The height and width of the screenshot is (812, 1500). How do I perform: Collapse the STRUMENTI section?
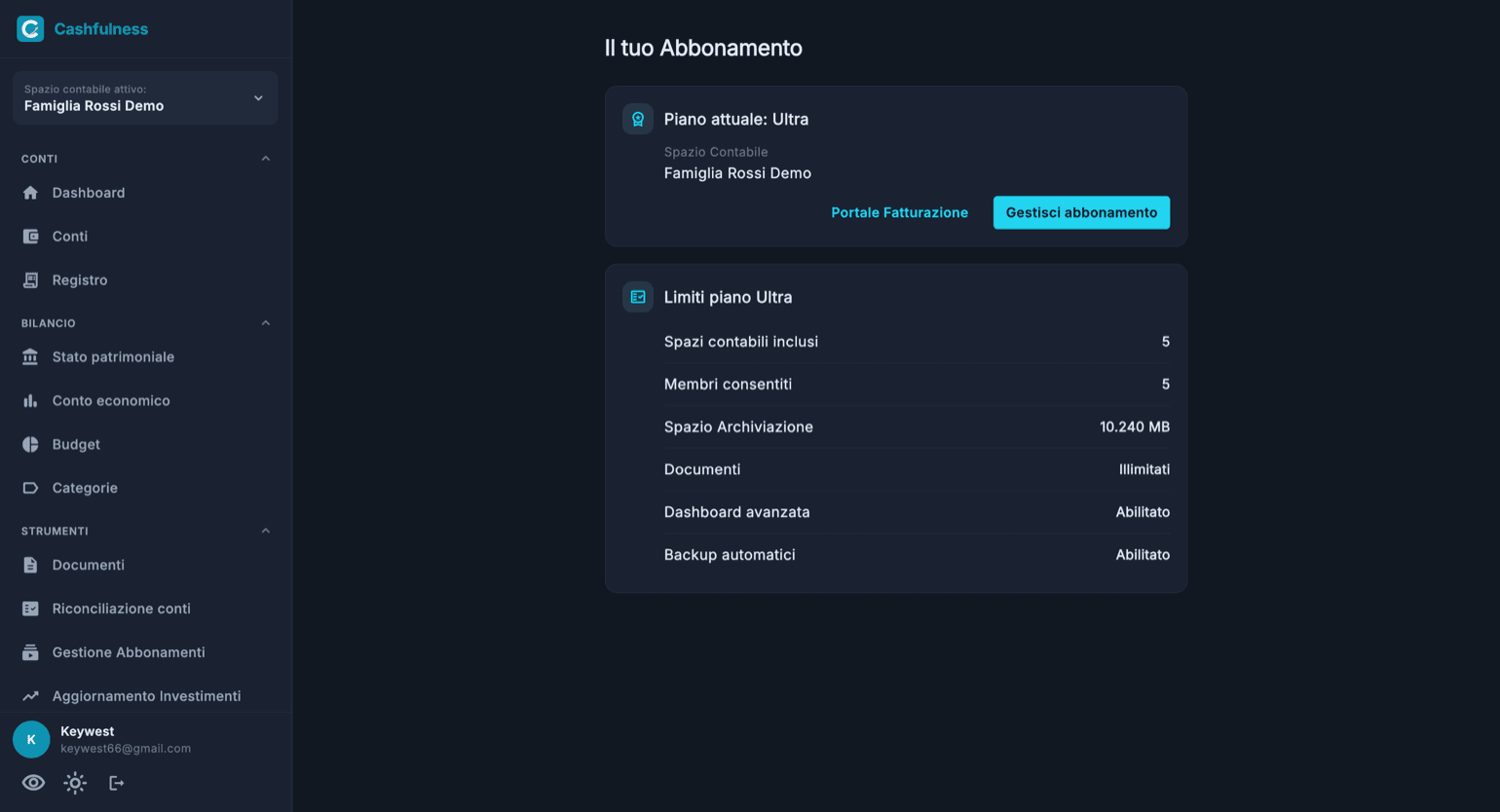(x=265, y=531)
